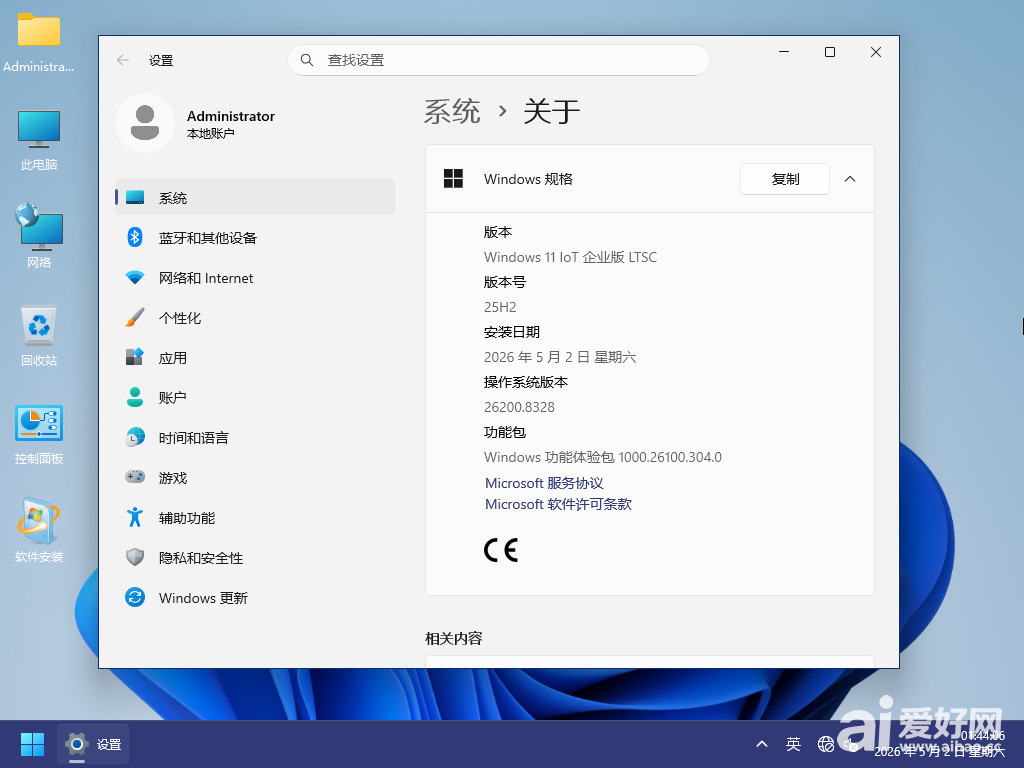Image resolution: width=1024 pixels, height=768 pixels.
Task: Show hidden tray icons chevron
Action: [761, 744]
